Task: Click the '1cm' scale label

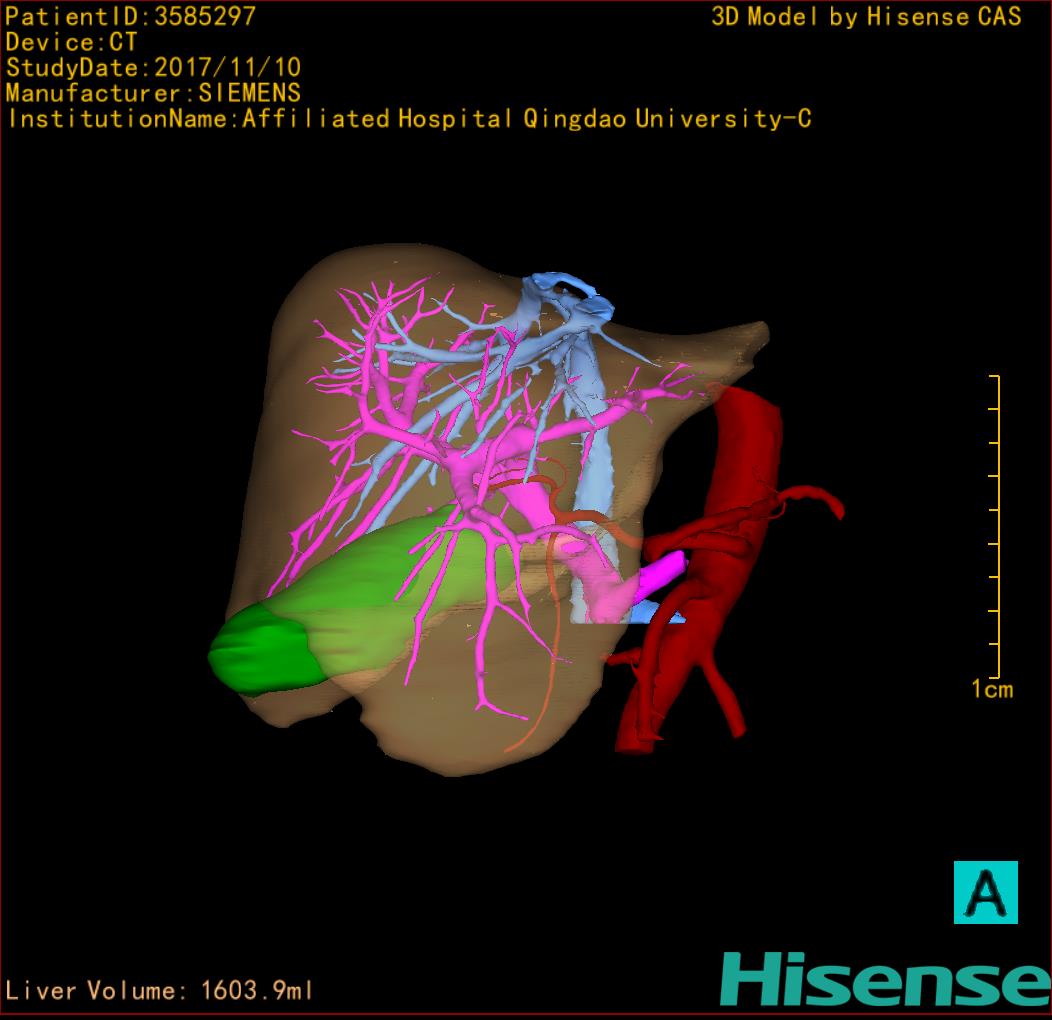Action: pos(991,689)
